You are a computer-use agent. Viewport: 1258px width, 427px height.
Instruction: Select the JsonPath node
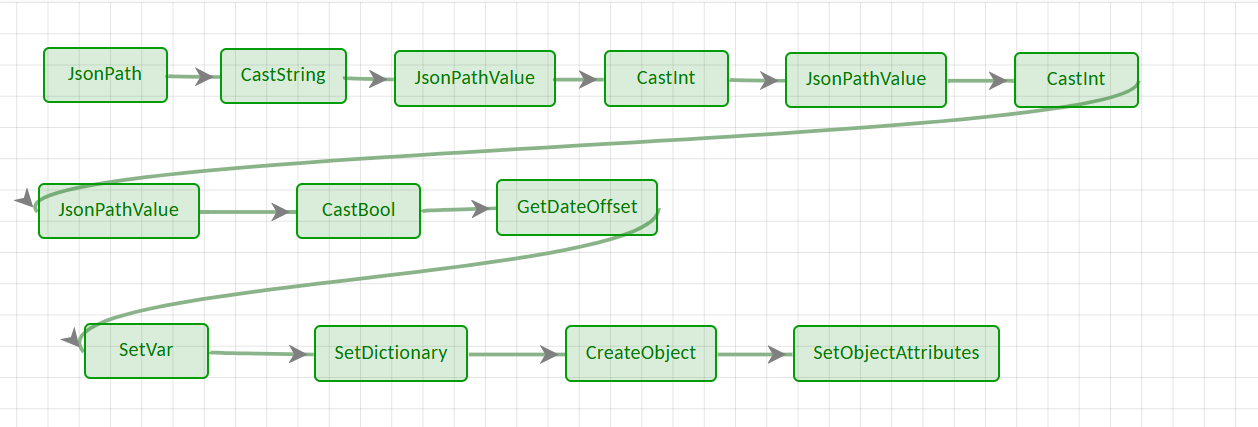pyautogui.click(x=105, y=75)
